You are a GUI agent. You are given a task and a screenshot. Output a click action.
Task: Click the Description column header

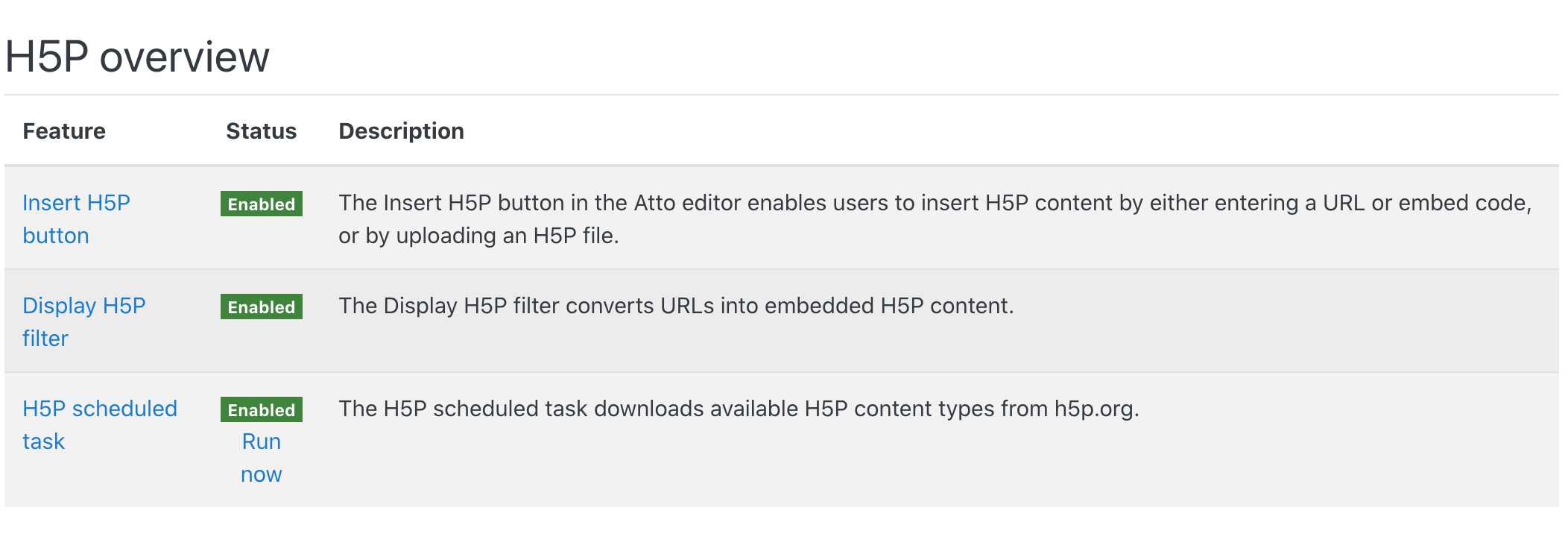401,131
